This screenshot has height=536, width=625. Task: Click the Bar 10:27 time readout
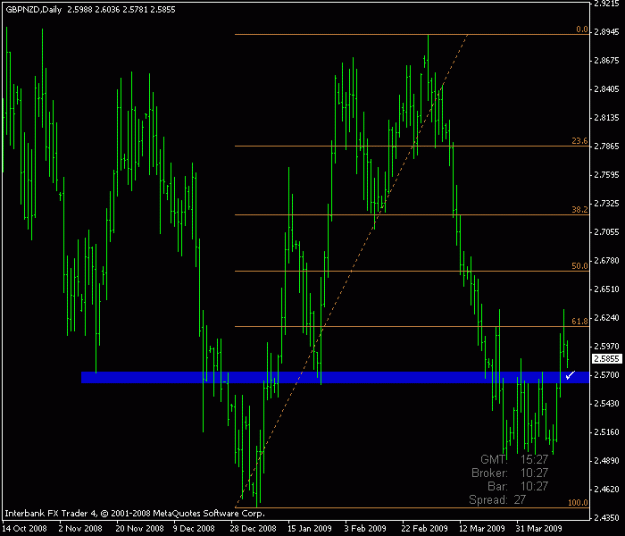518,486
